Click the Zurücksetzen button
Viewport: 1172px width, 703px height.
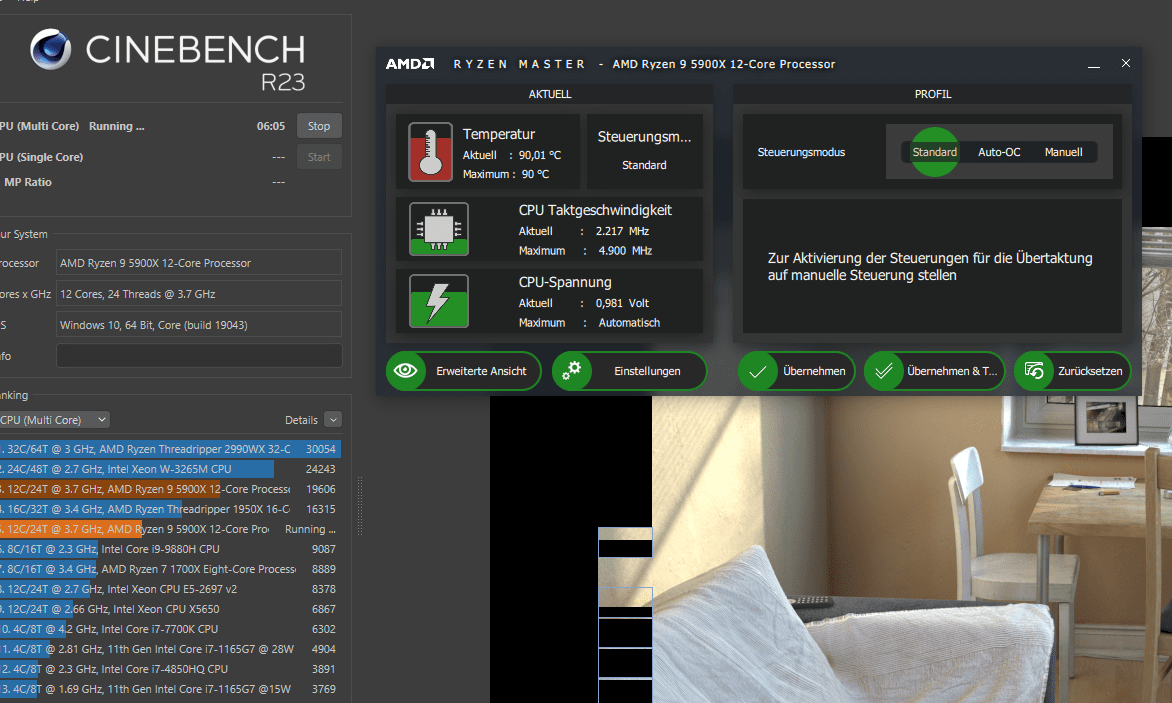point(1073,371)
